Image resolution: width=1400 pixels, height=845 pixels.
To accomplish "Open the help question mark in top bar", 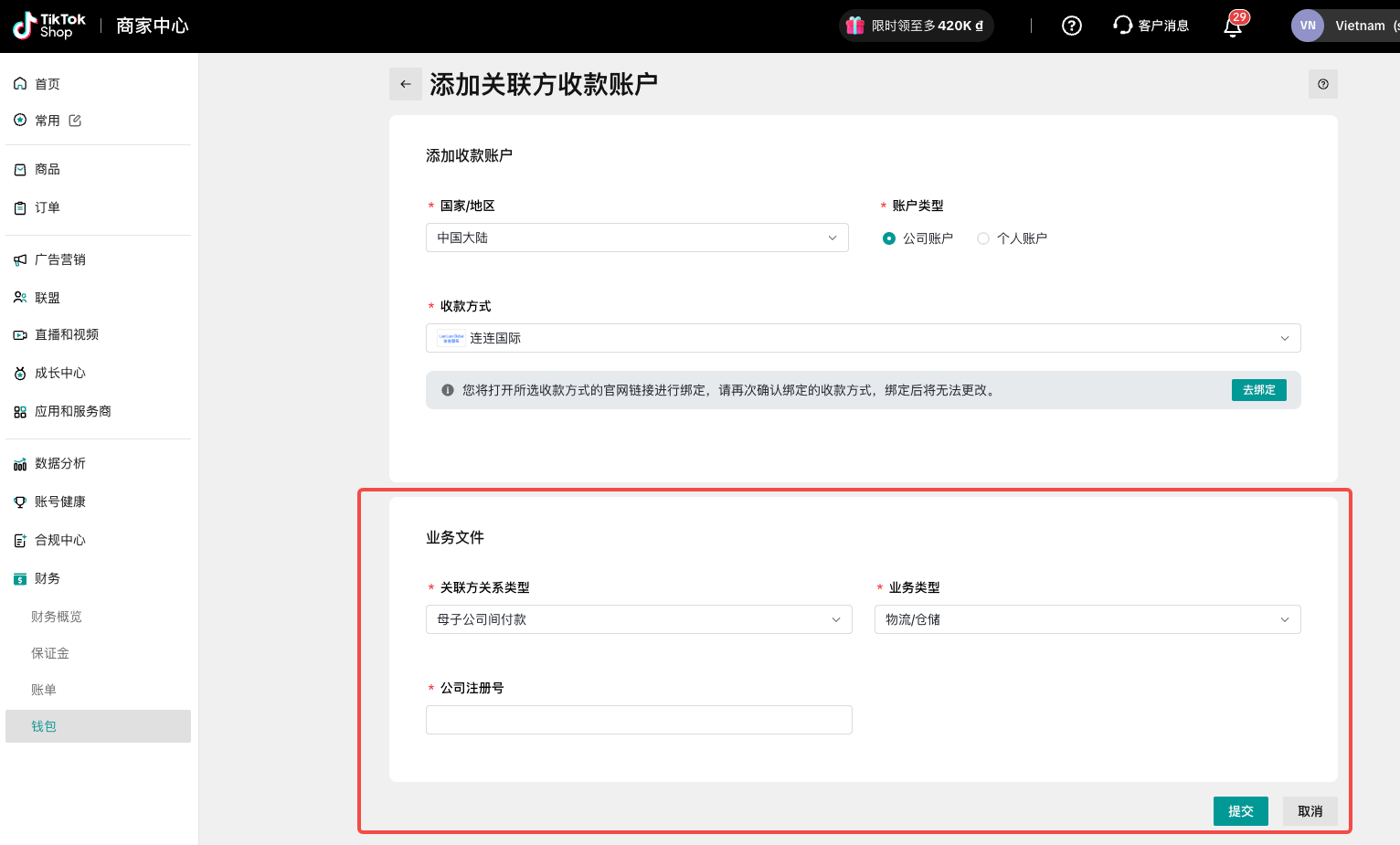I will [x=1071, y=26].
